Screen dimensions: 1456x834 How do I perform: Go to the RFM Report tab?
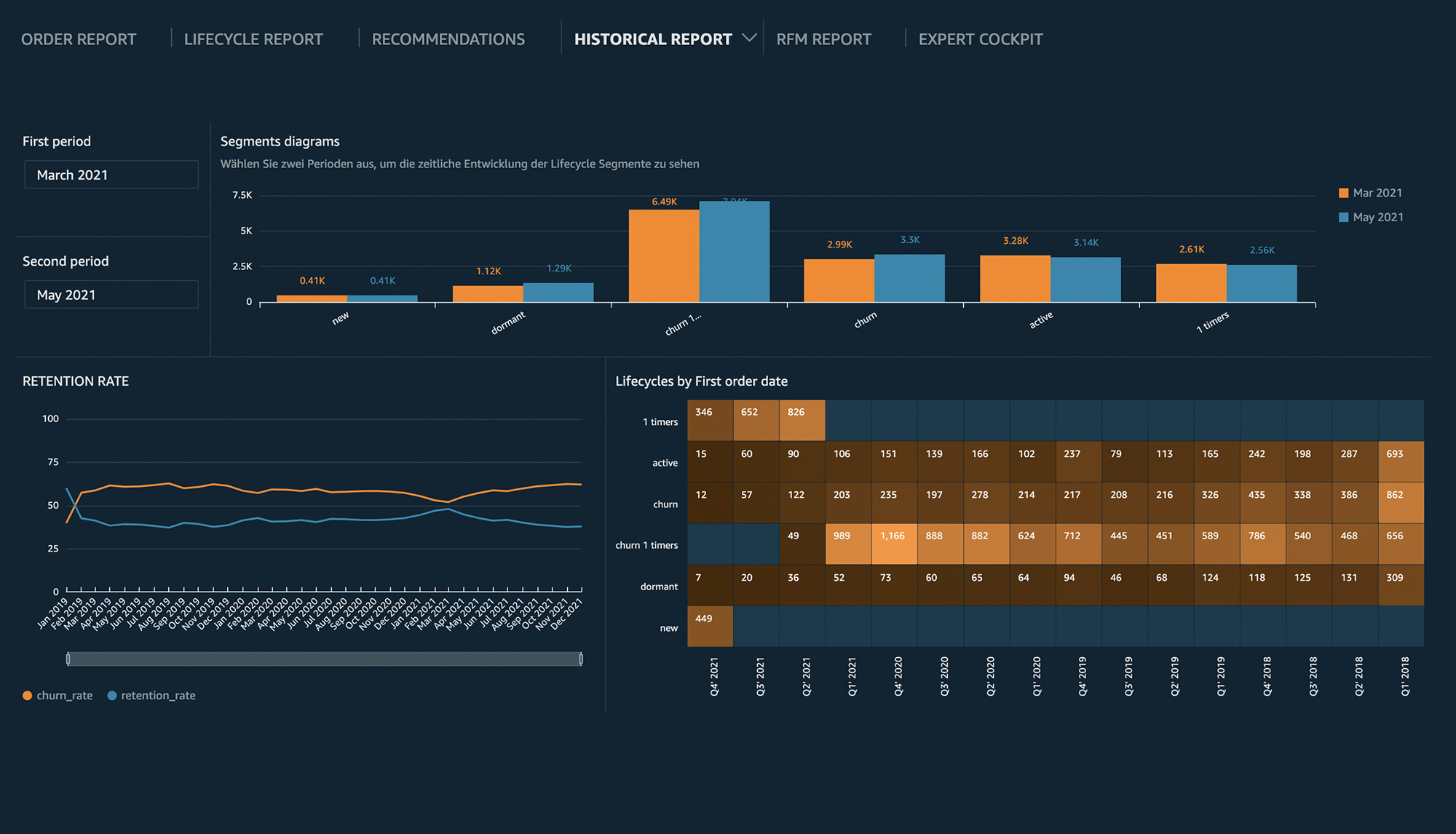pyautogui.click(x=823, y=39)
